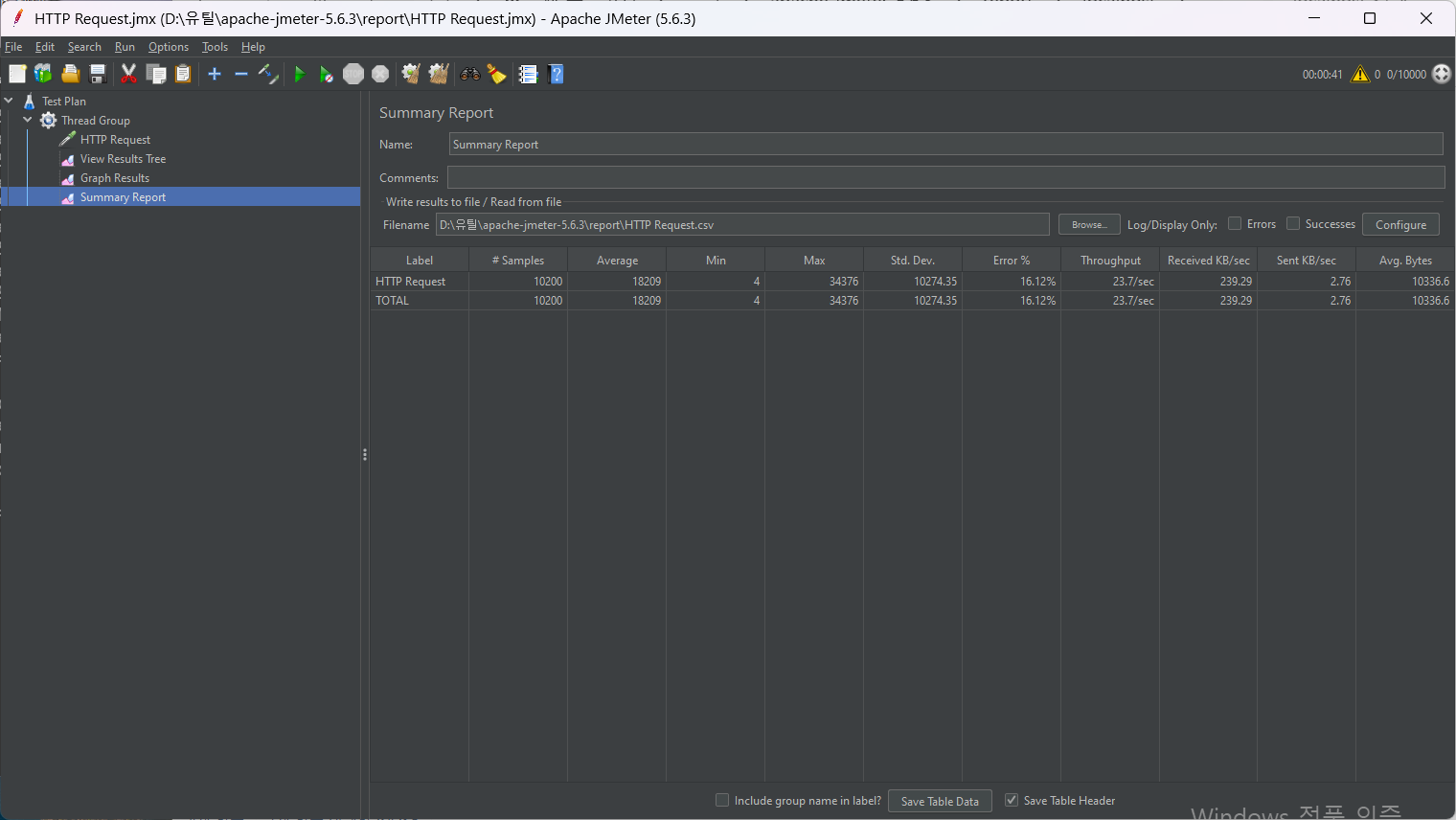The height and width of the screenshot is (820, 1456).
Task: Sort table by # Samples column
Action: 518,261
